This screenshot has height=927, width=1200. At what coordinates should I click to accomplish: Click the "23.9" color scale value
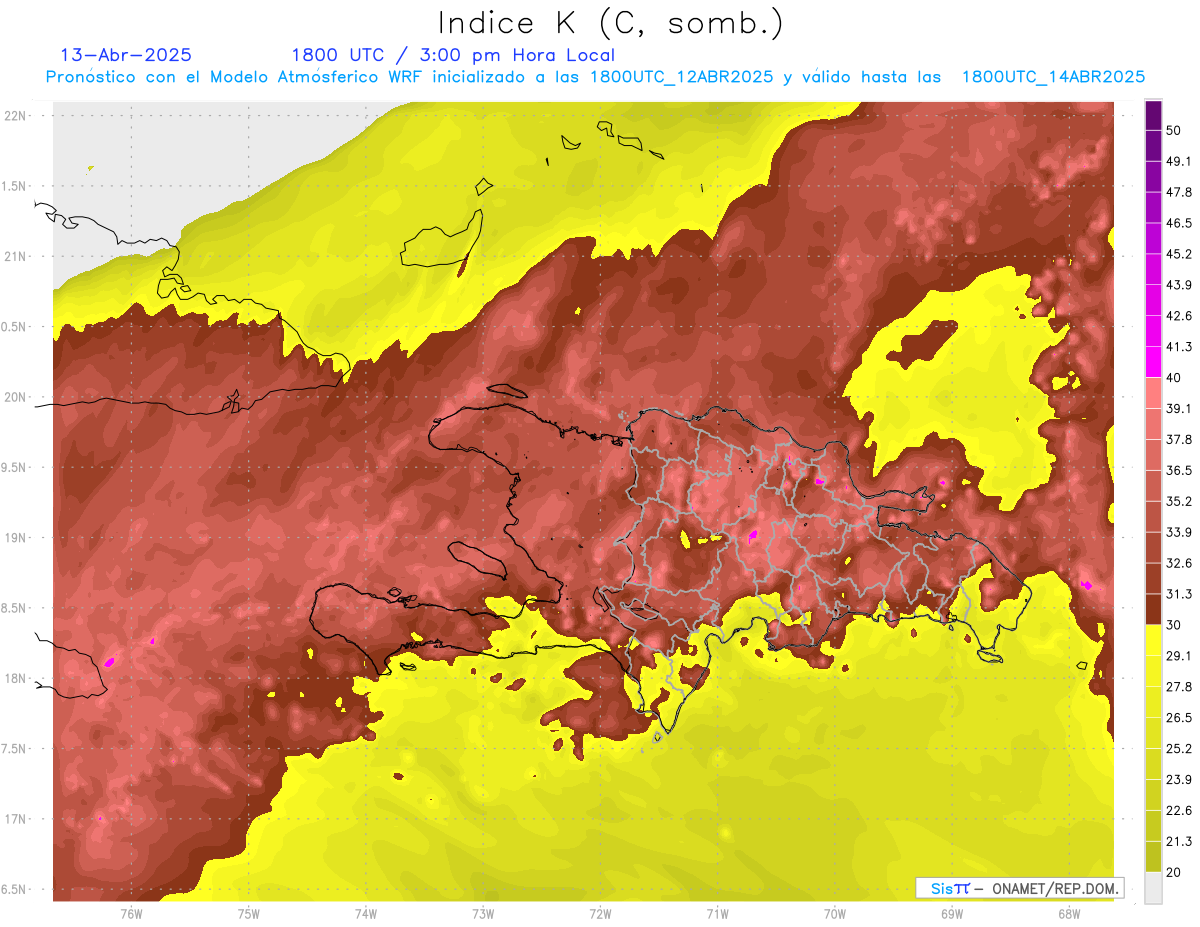(1179, 779)
